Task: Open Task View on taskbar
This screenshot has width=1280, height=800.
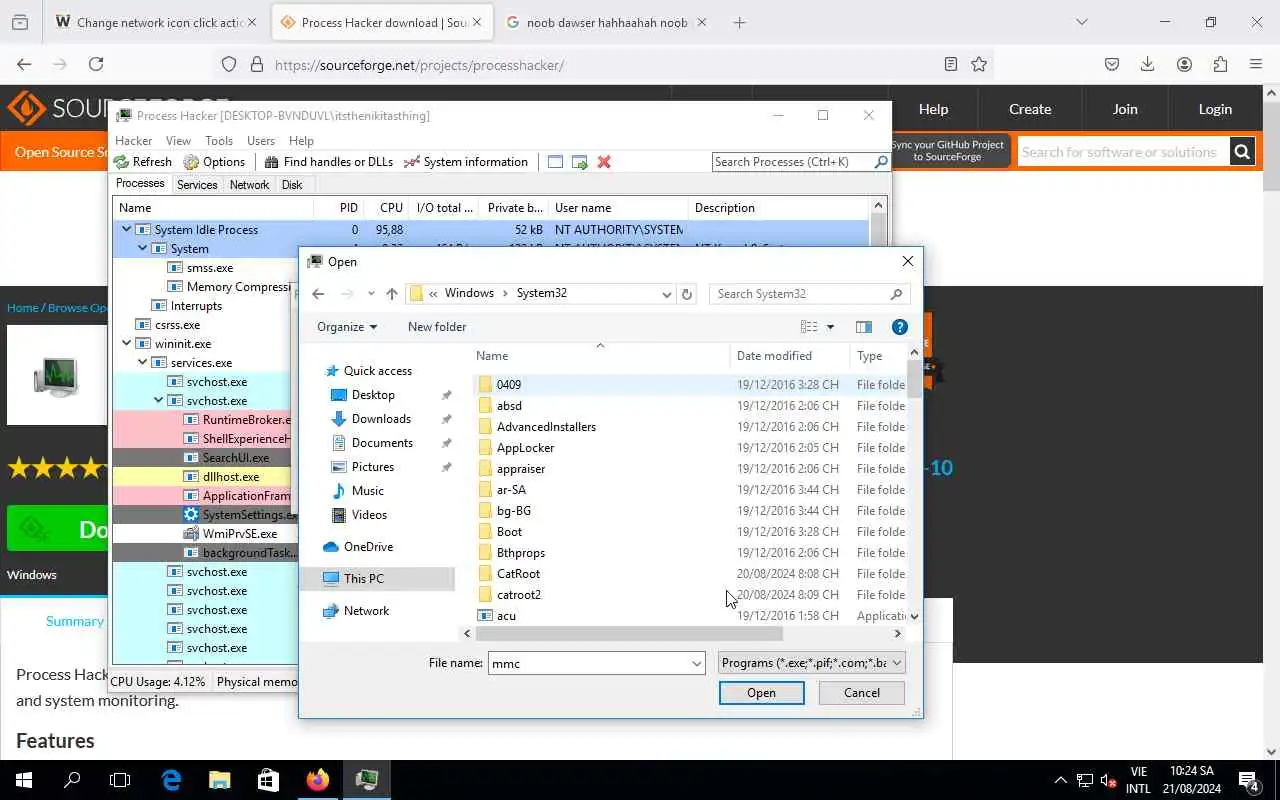Action: [120, 780]
